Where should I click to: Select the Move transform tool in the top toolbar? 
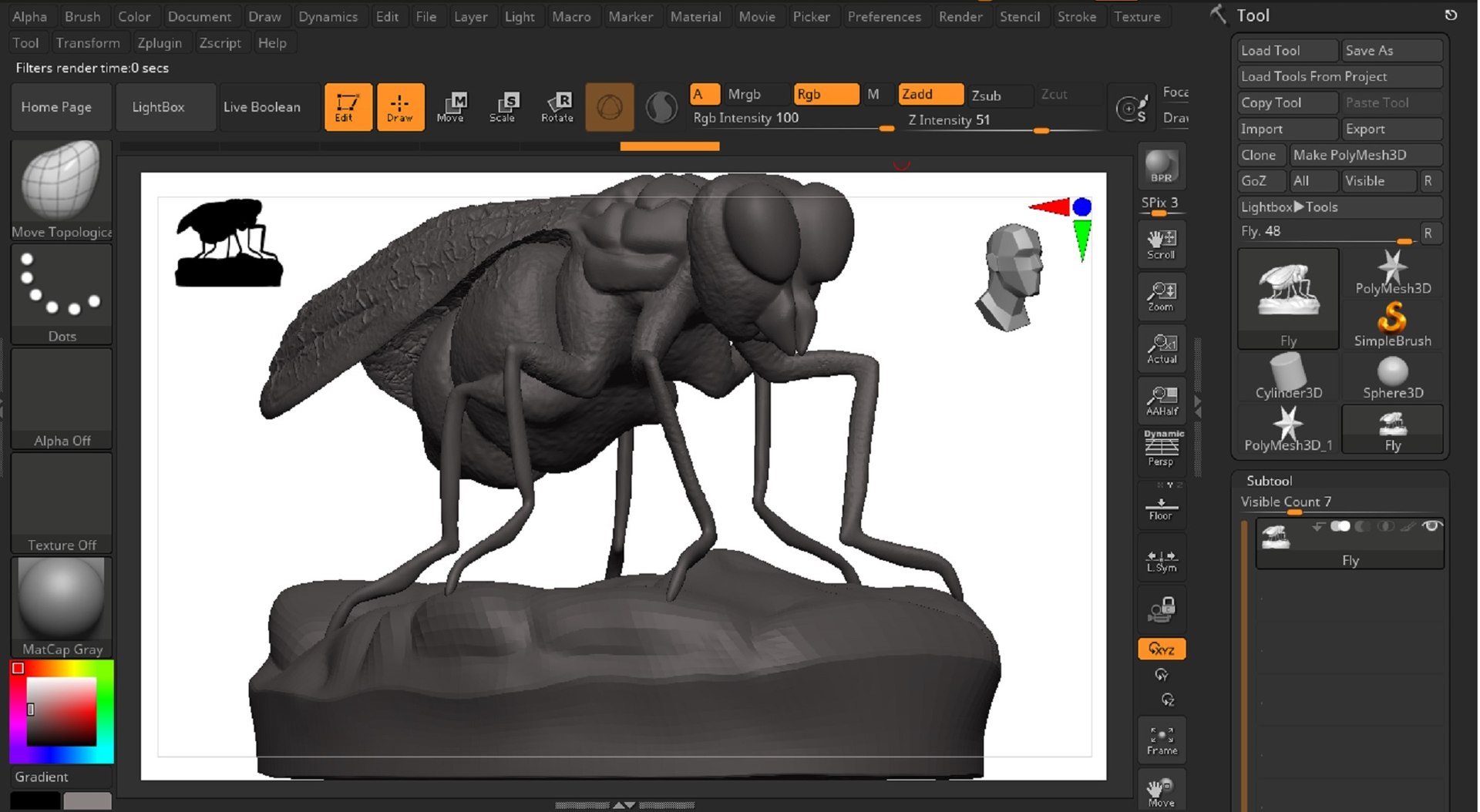click(x=450, y=107)
